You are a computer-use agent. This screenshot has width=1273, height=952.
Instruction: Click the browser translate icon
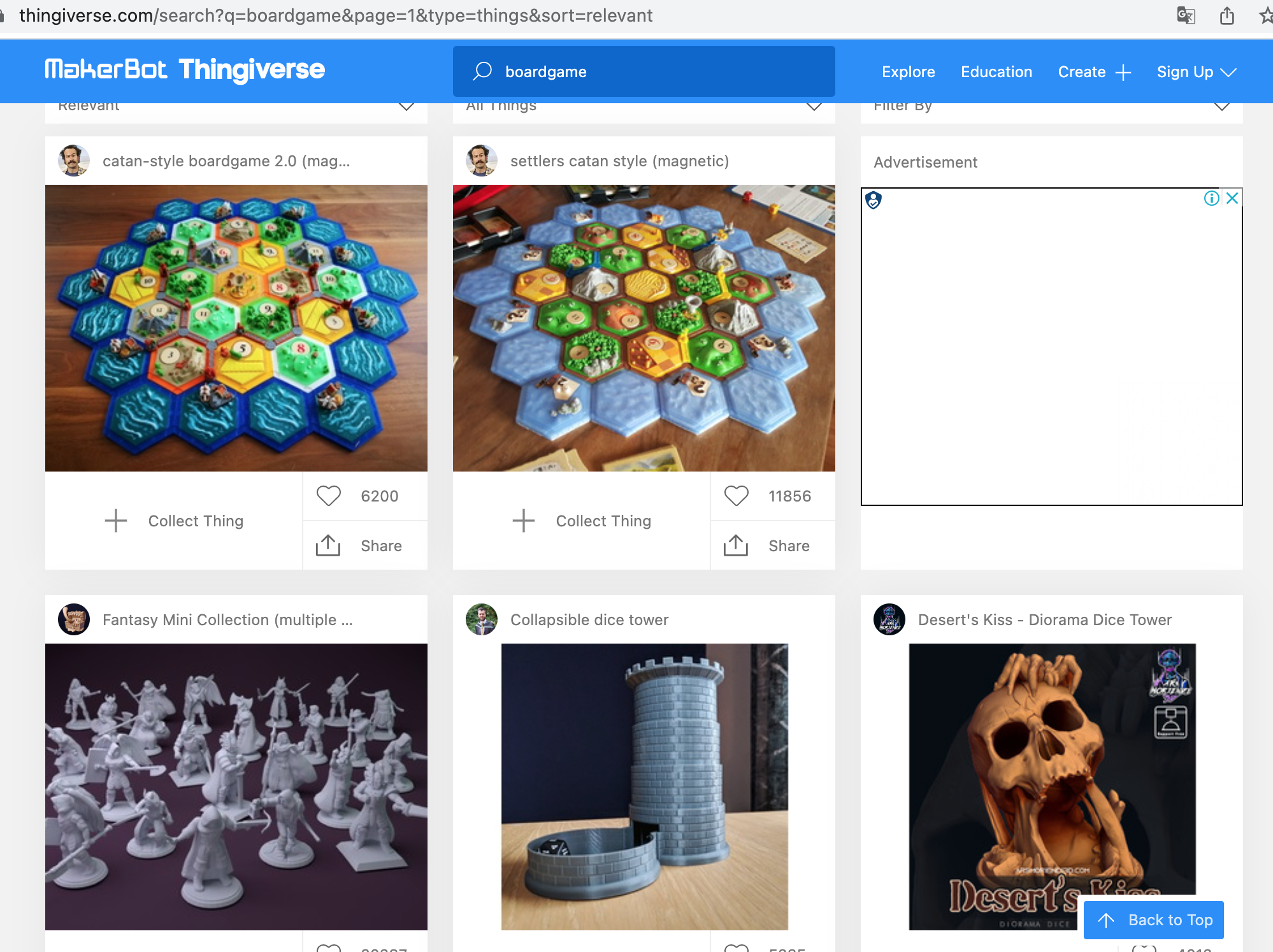click(1186, 15)
